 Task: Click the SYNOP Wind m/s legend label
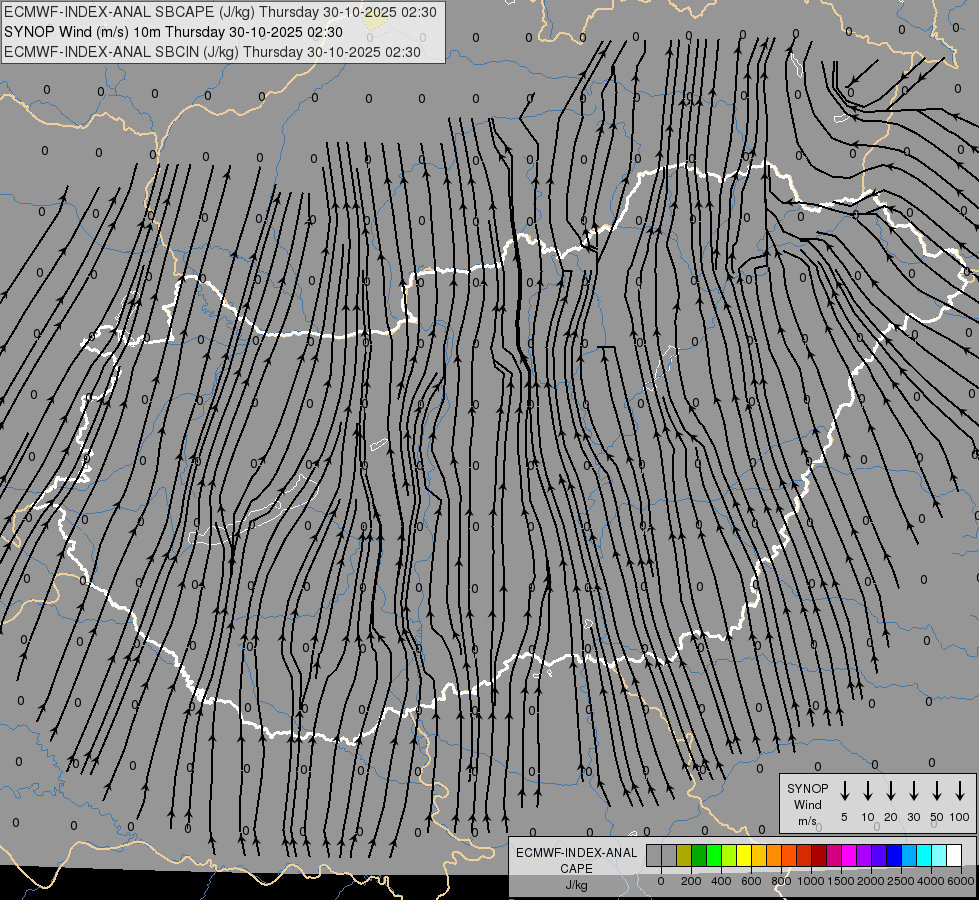[x=807, y=804]
